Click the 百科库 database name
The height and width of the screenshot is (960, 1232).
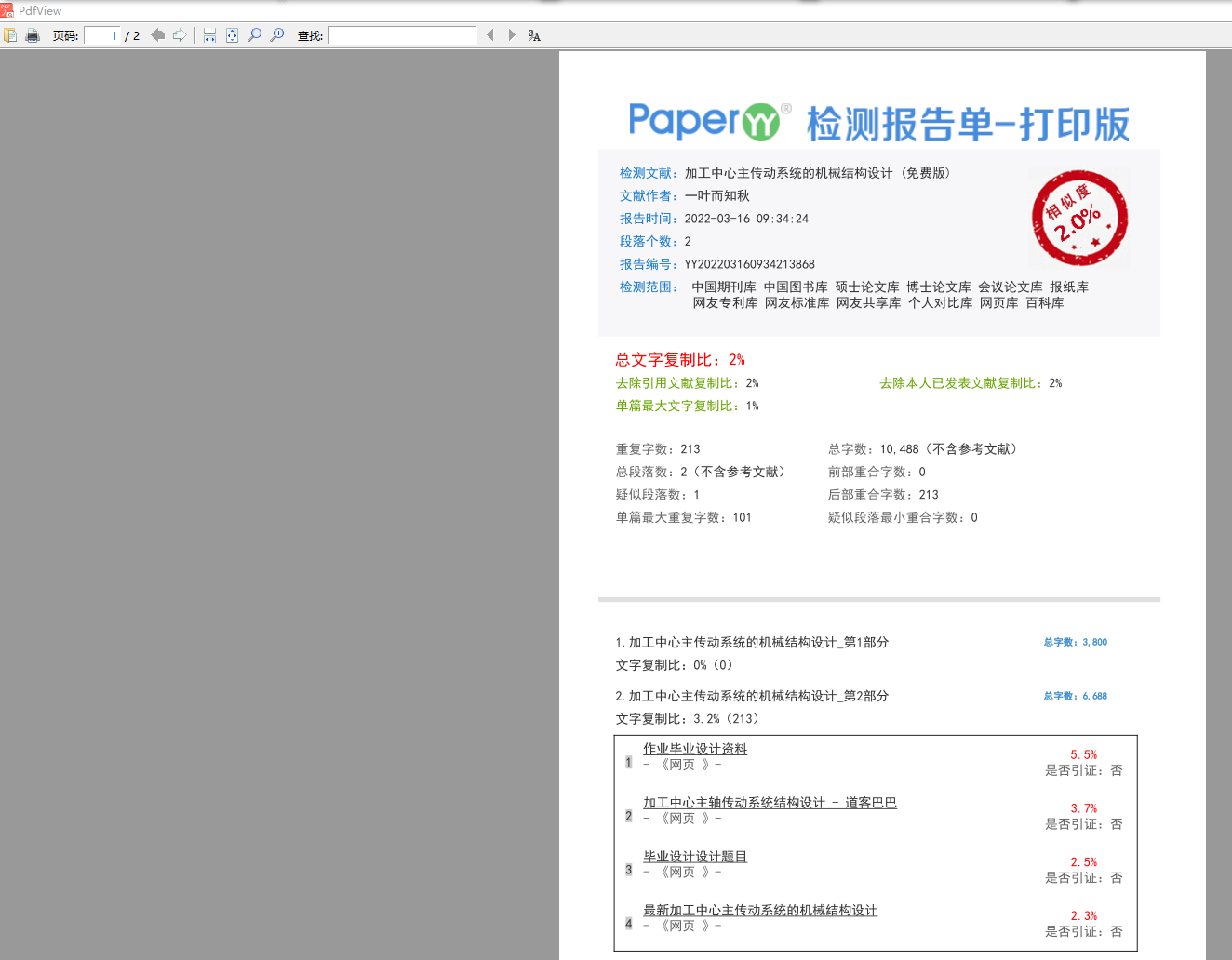click(x=1044, y=303)
